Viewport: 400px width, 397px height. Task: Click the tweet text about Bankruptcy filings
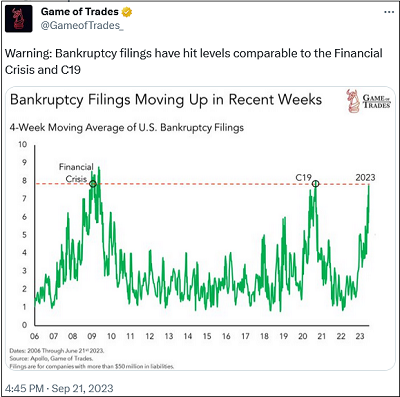pyautogui.click(x=194, y=61)
